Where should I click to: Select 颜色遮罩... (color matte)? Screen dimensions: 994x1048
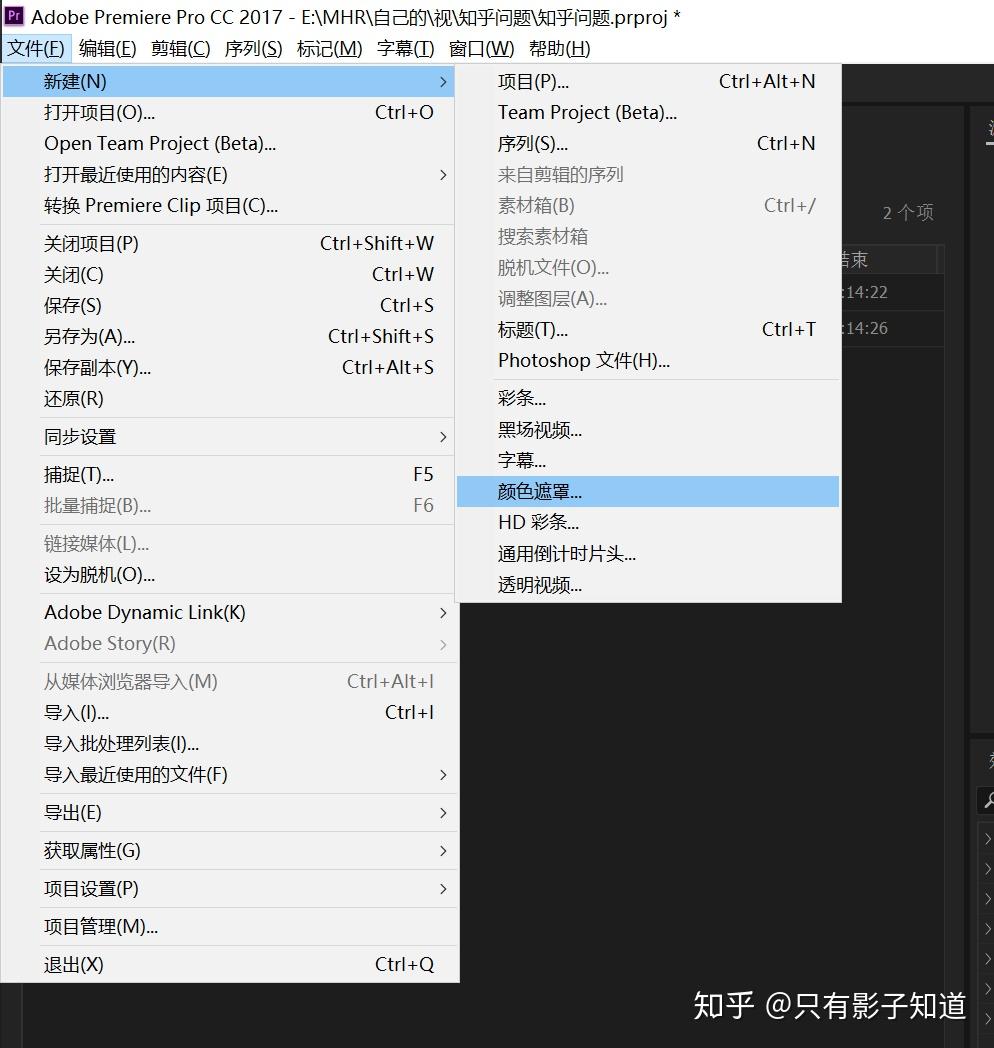tap(648, 492)
